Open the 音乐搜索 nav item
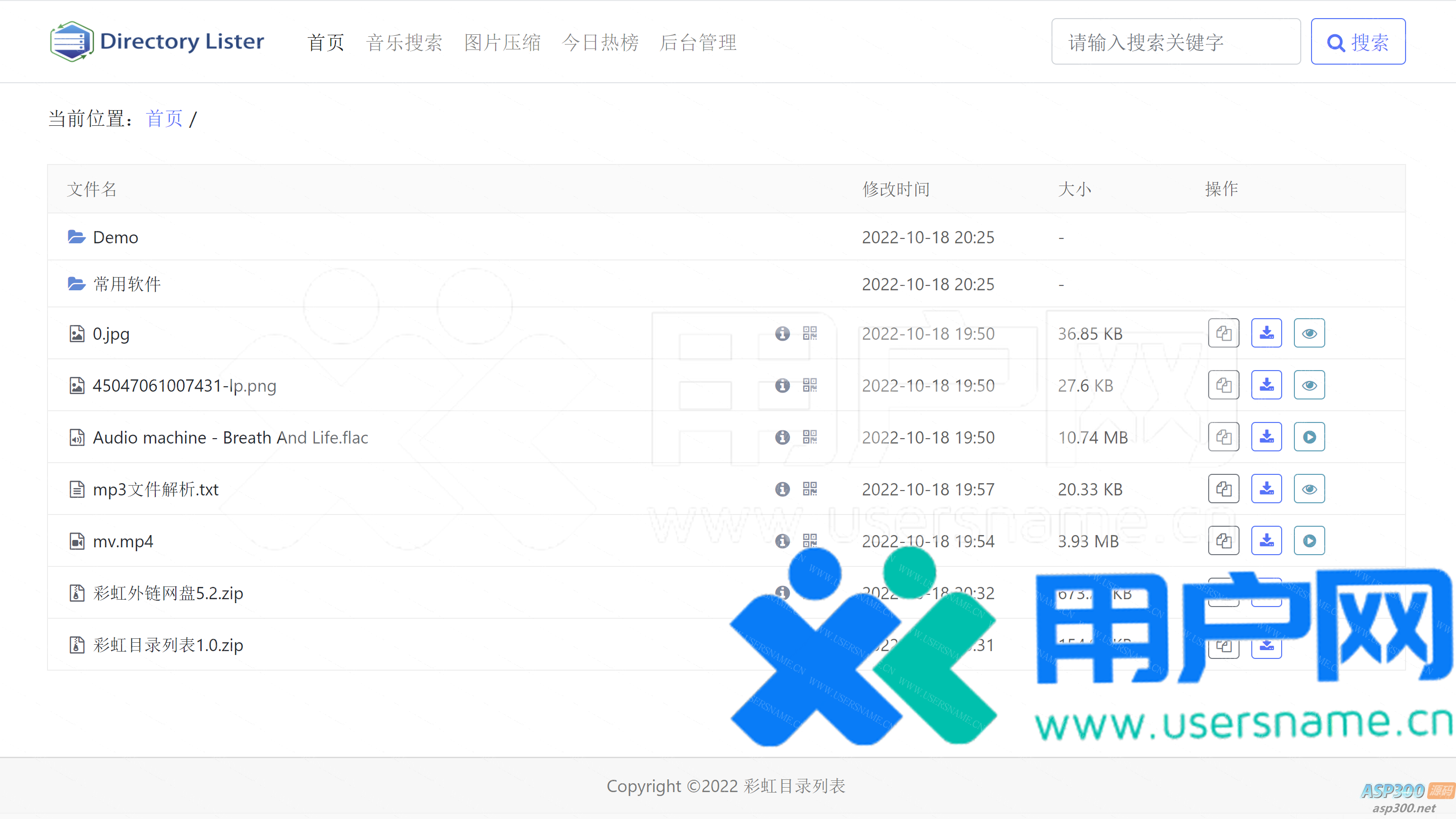This screenshot has height=819, width=1456. coord(404,43)
